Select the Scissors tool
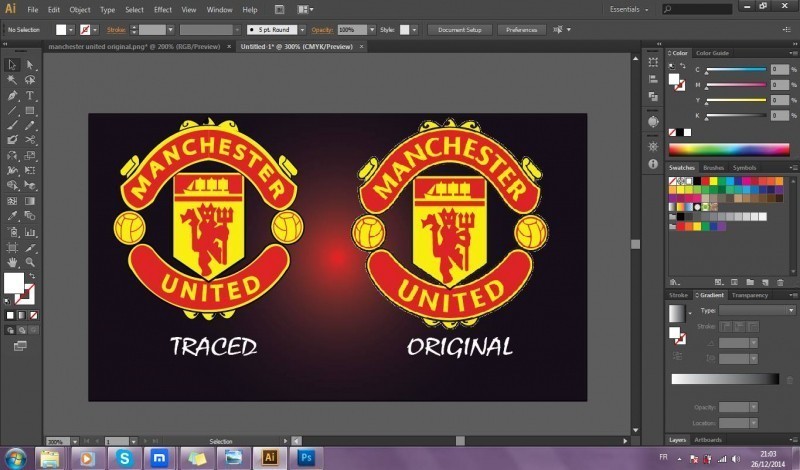 [30, 140]
